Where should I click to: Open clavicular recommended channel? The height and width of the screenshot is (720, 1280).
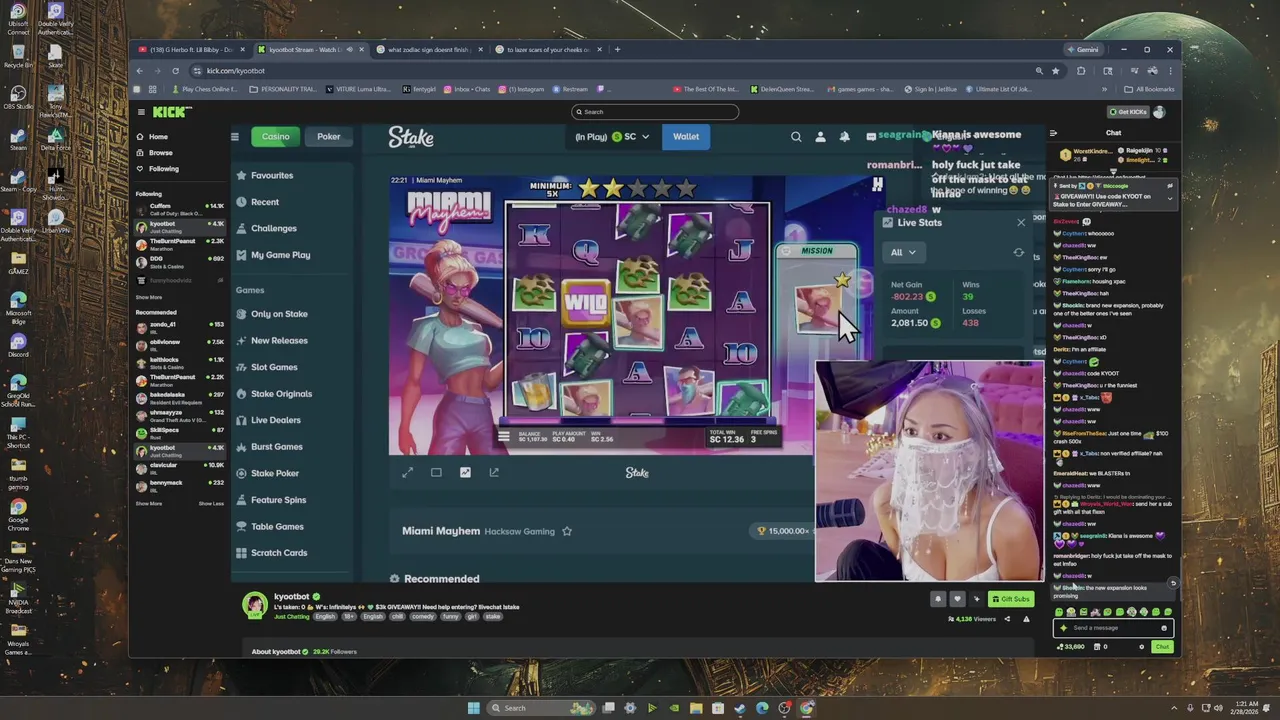[x=180, y=467]
